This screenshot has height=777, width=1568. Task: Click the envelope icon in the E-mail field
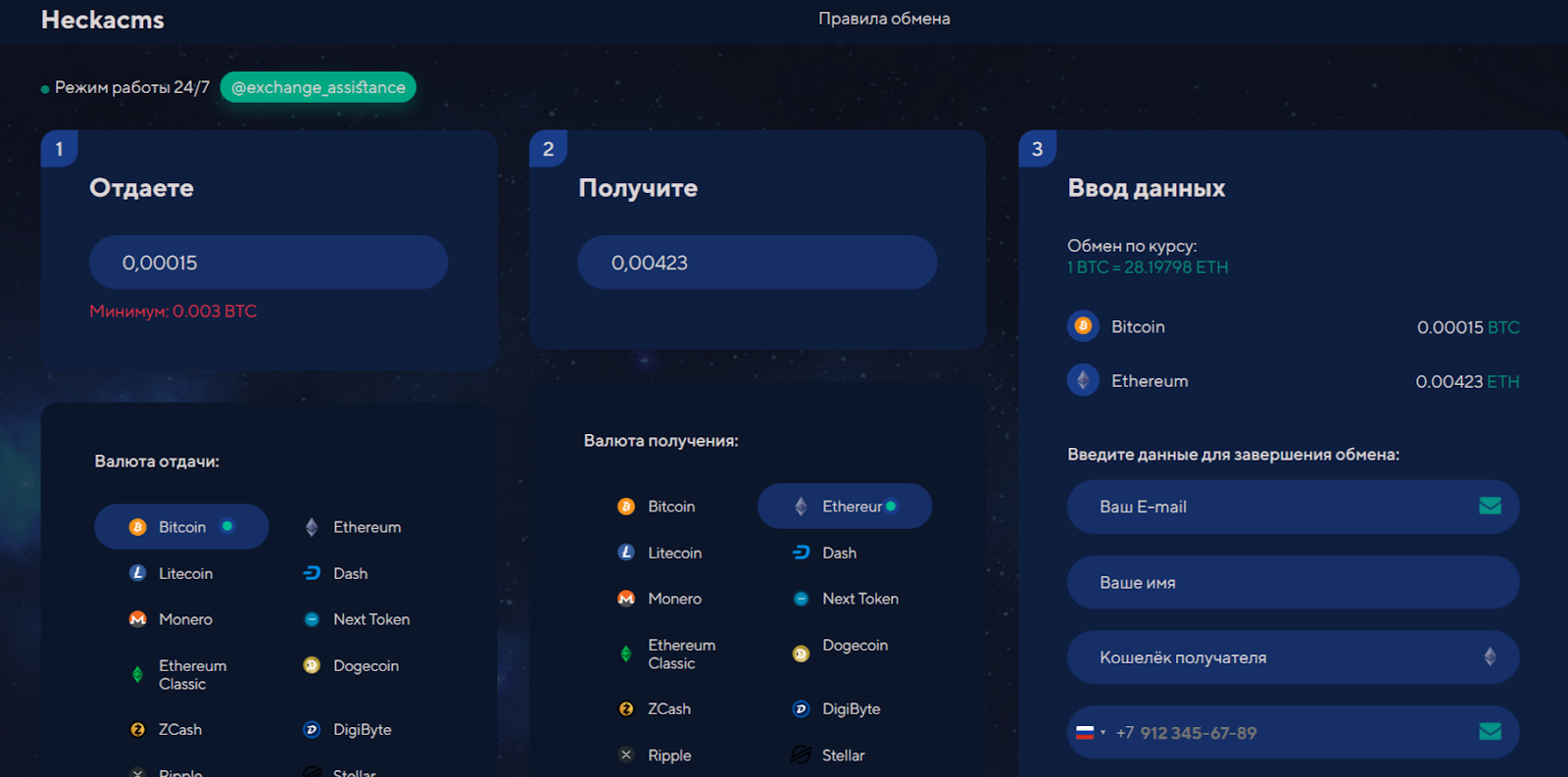1491,506
